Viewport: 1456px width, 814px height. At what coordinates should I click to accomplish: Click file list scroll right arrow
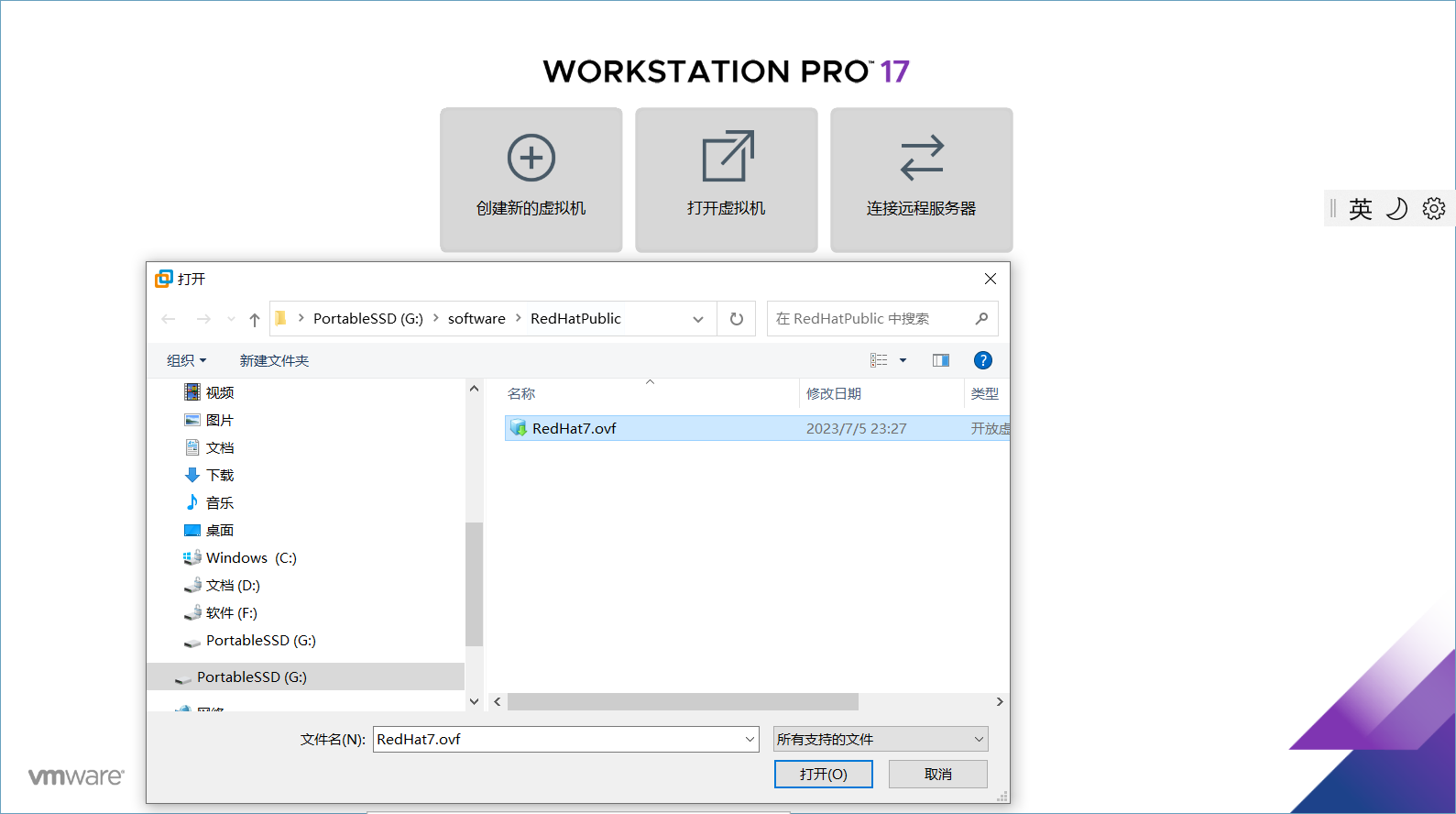click(1000, 701)
